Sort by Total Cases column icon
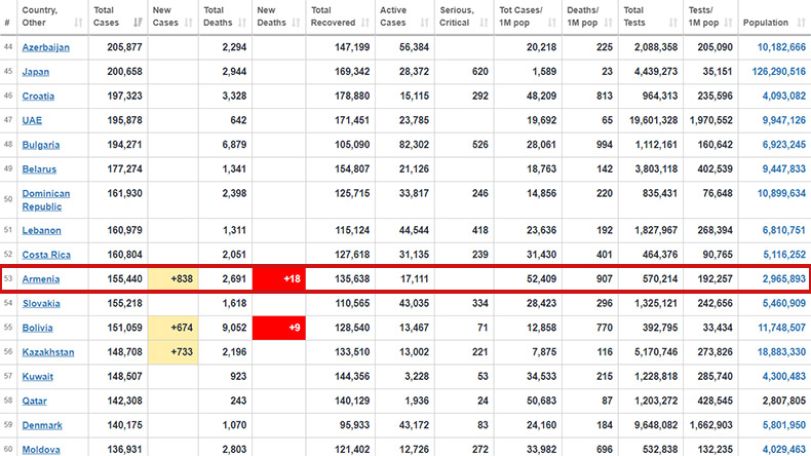This screenshot has height=456, width=811. (138, 22)
